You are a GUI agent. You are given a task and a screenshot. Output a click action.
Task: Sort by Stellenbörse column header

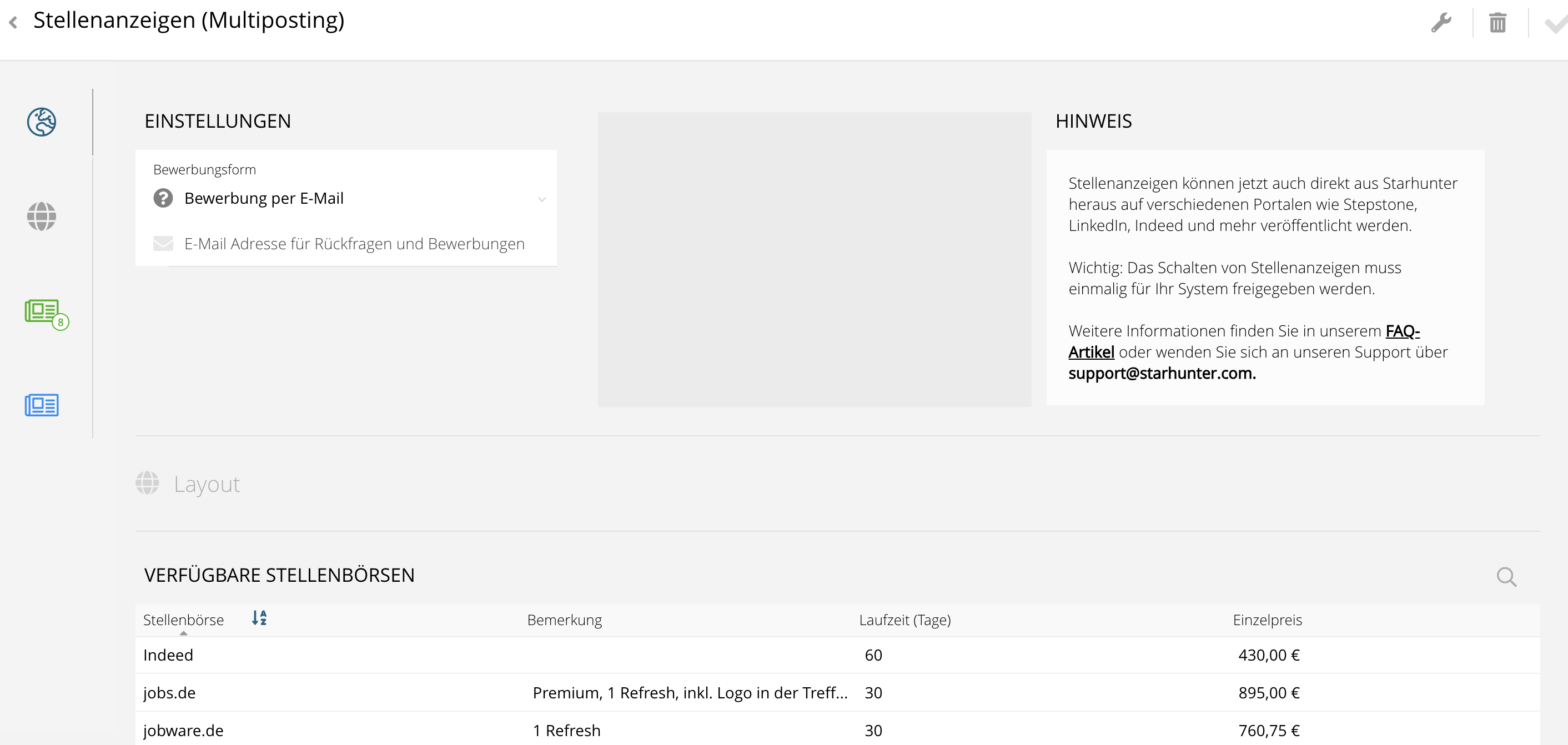pyautogui.click(x=183, y=620)
